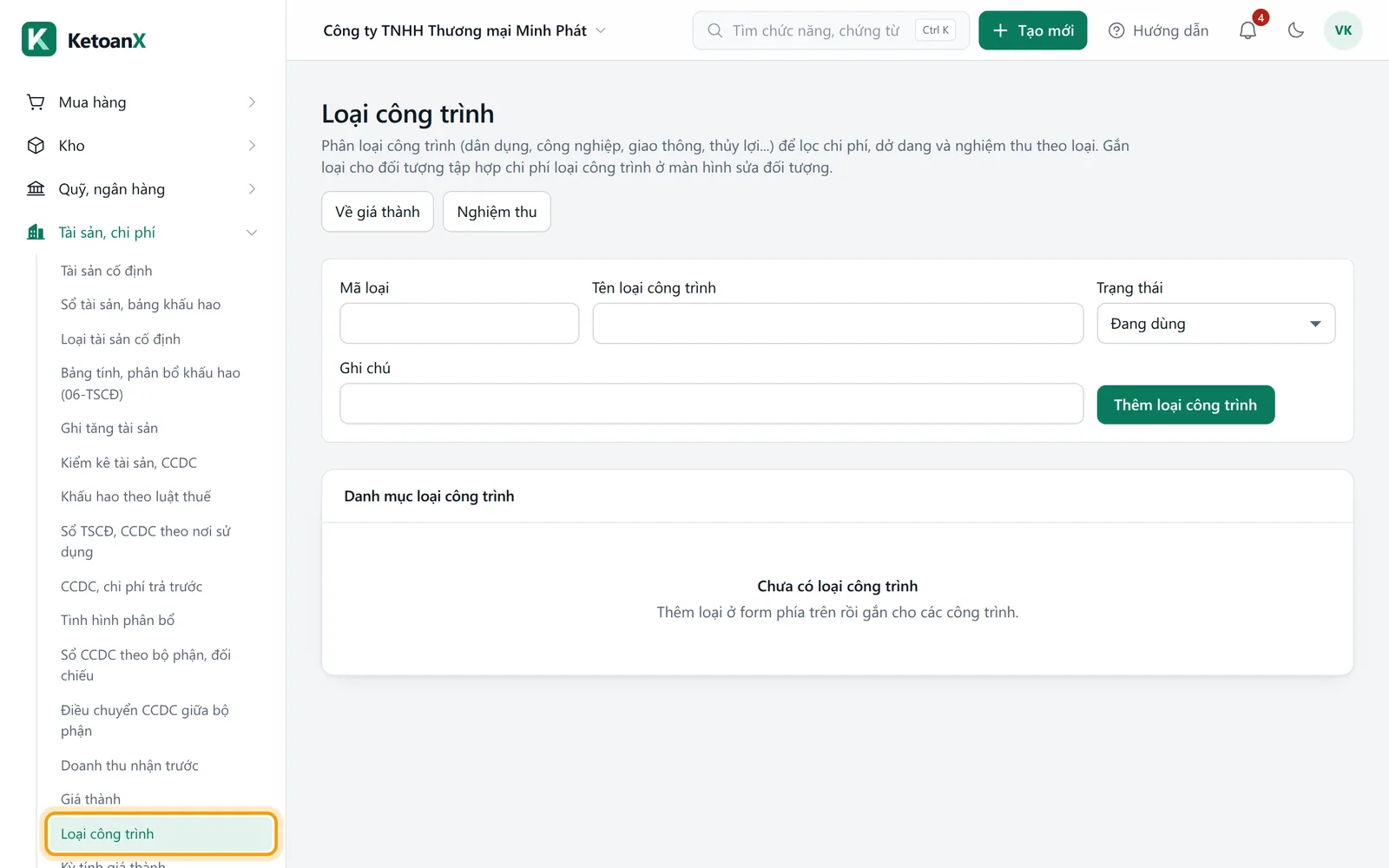Expand the Mua hàng menu chevron

252,102
